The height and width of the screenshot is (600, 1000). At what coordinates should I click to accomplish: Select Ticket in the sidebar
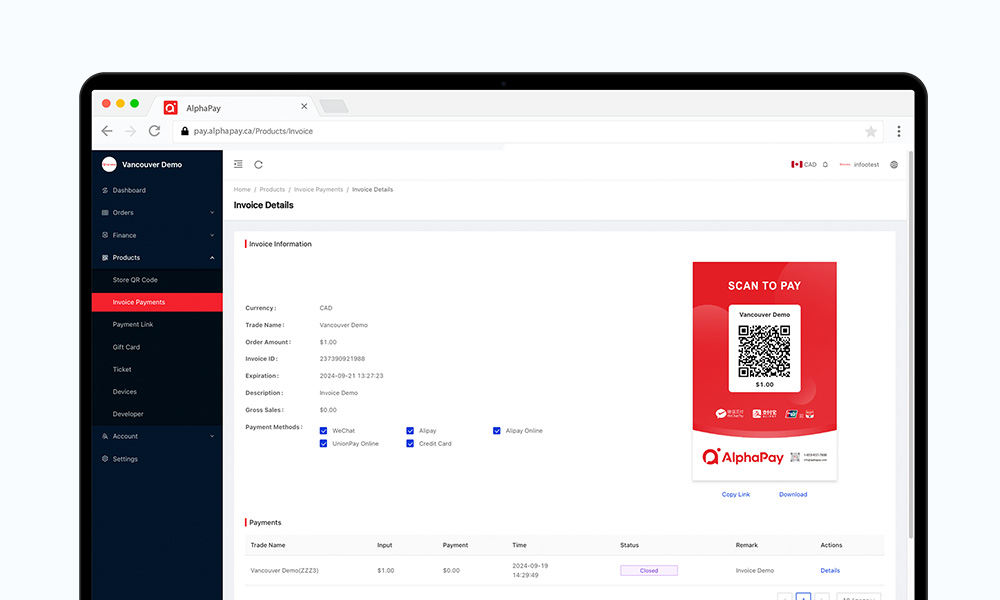coord(157,369)
